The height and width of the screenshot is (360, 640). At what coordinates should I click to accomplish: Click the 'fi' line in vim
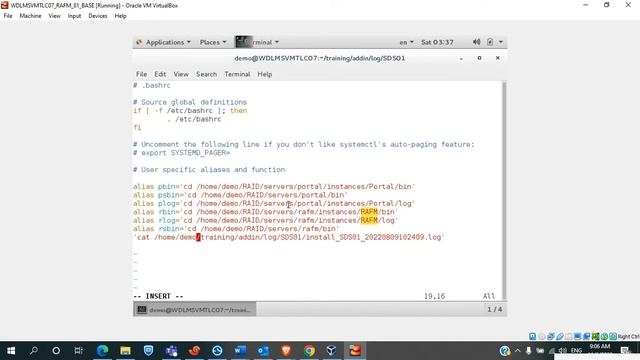click(x=137, y=127)
